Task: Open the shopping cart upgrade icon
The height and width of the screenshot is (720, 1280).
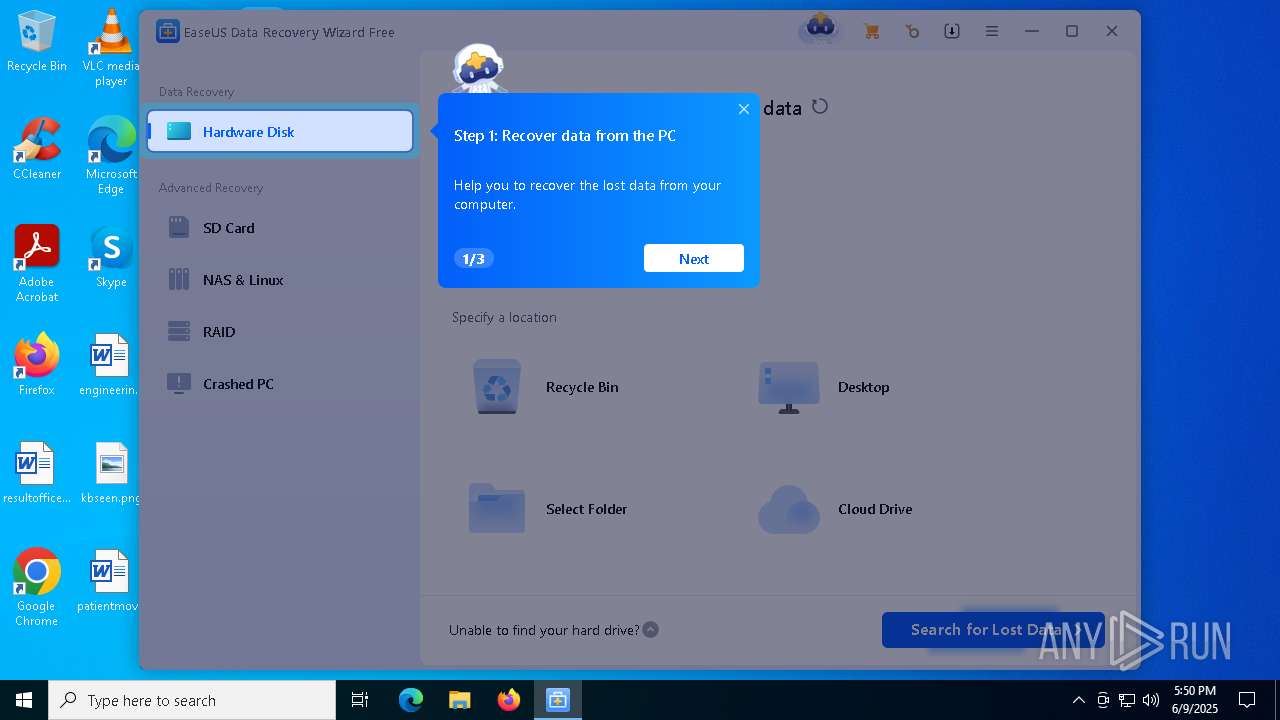Action: tap(871, 32)
